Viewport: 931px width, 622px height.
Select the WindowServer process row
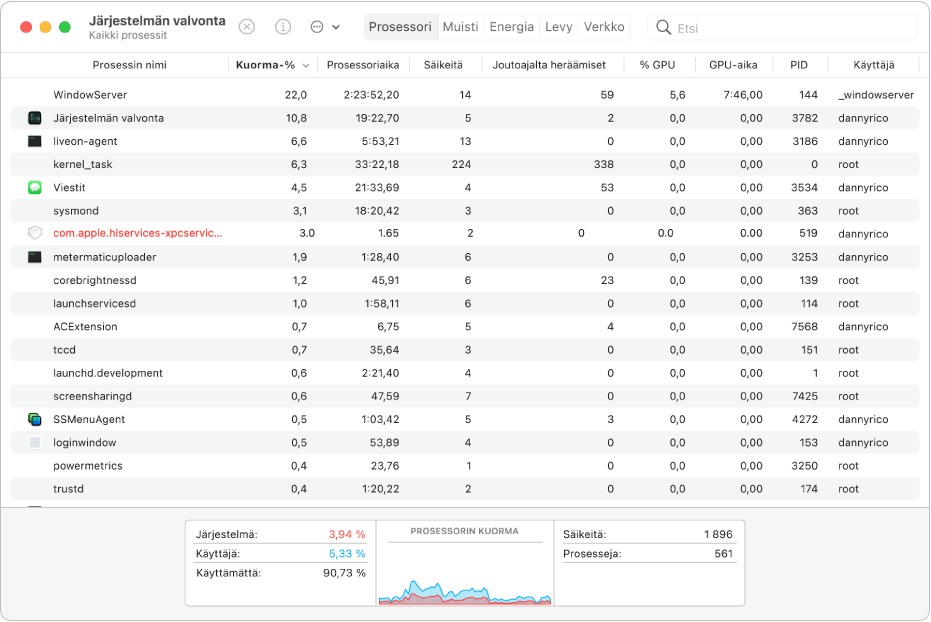click(x=465, y=95)
